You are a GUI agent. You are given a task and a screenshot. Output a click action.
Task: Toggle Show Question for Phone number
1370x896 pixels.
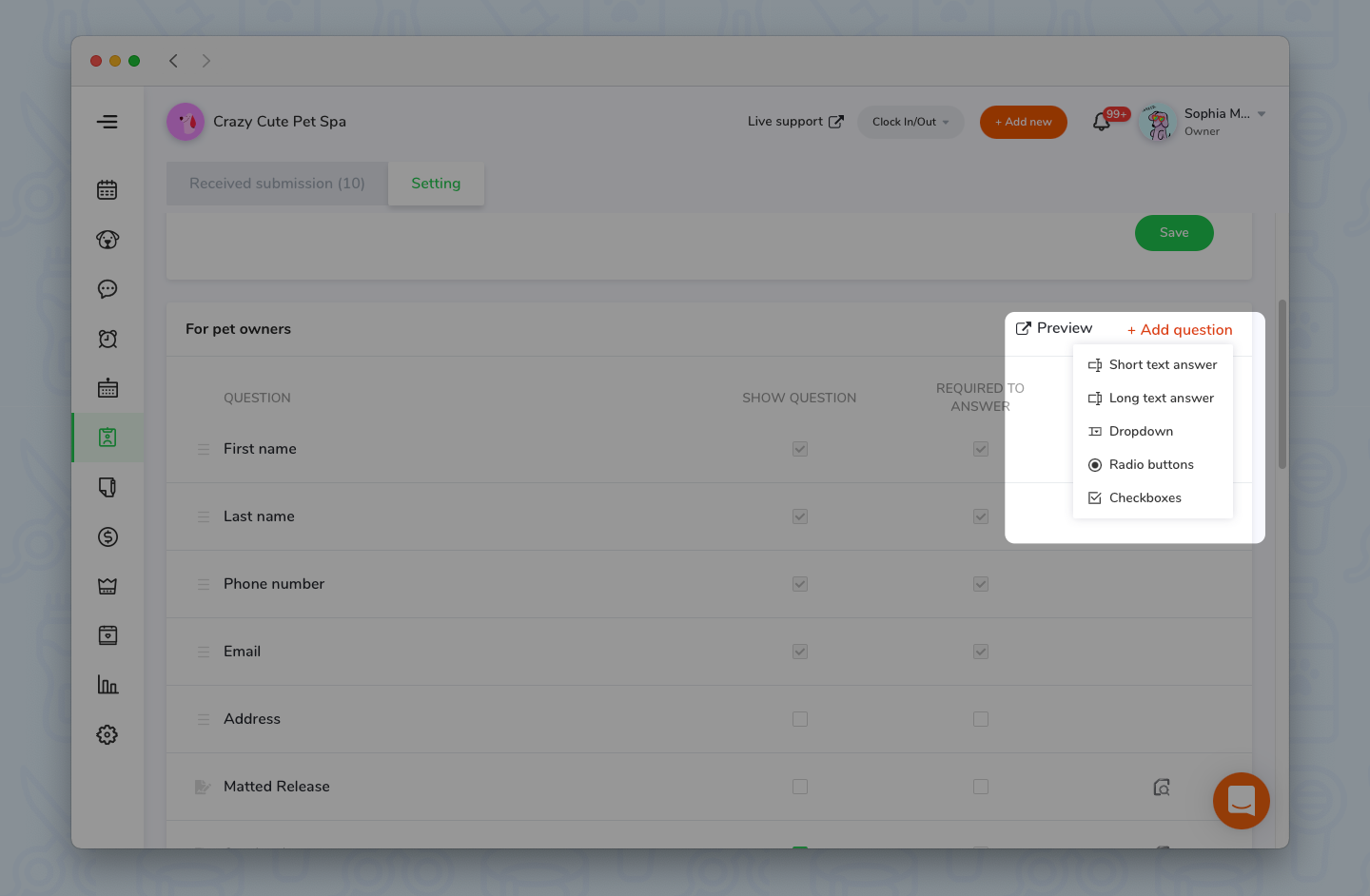click(x=800, y=584)
